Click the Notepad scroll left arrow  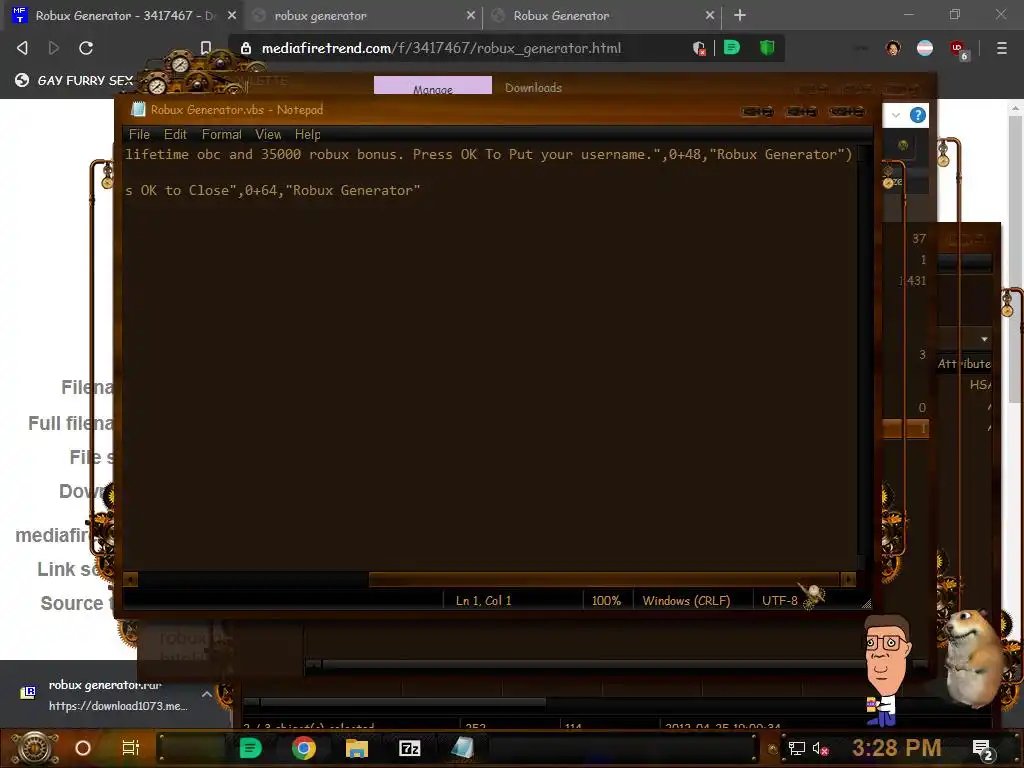coord(130,579)
